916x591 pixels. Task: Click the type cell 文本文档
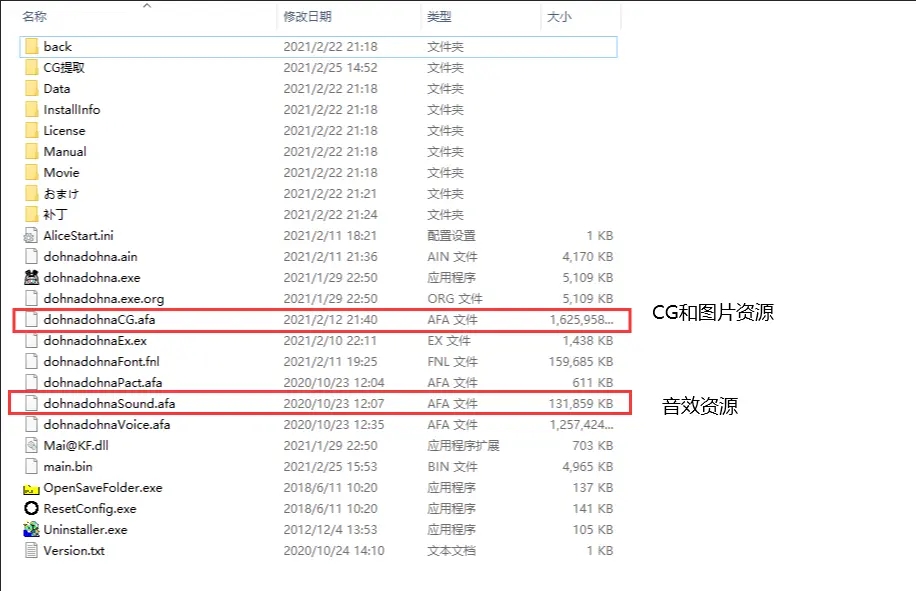(451, 551)
